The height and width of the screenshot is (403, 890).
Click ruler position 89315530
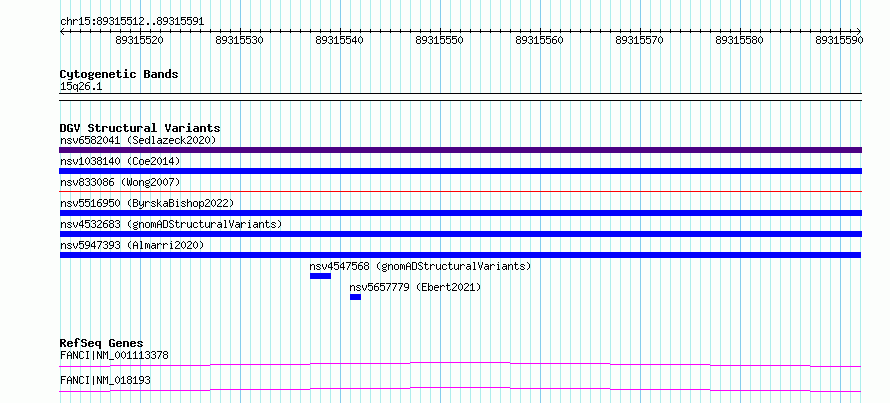coord(240,40)
